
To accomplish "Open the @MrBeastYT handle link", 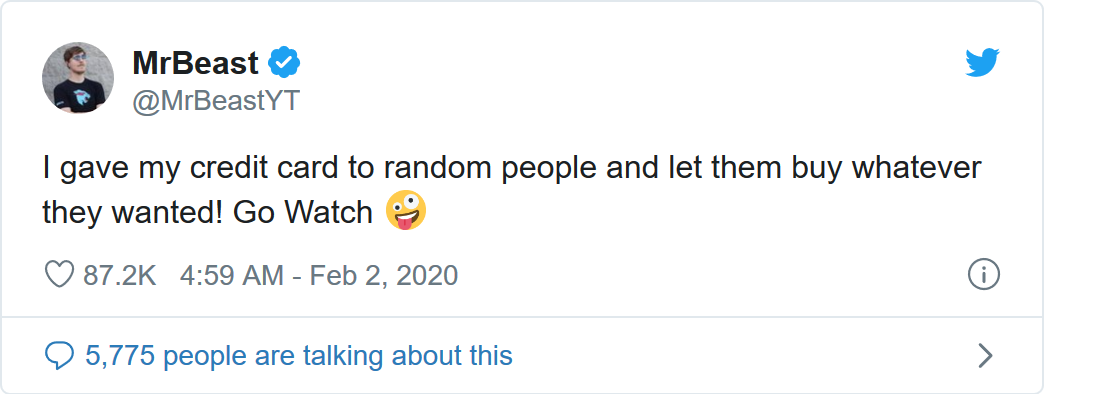I will (x=216, y=101).
